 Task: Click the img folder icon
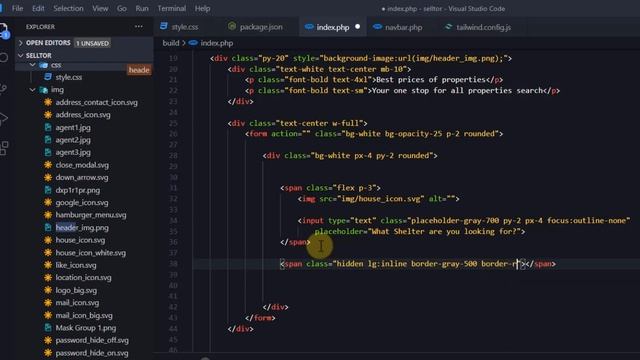tap(44, 90)
